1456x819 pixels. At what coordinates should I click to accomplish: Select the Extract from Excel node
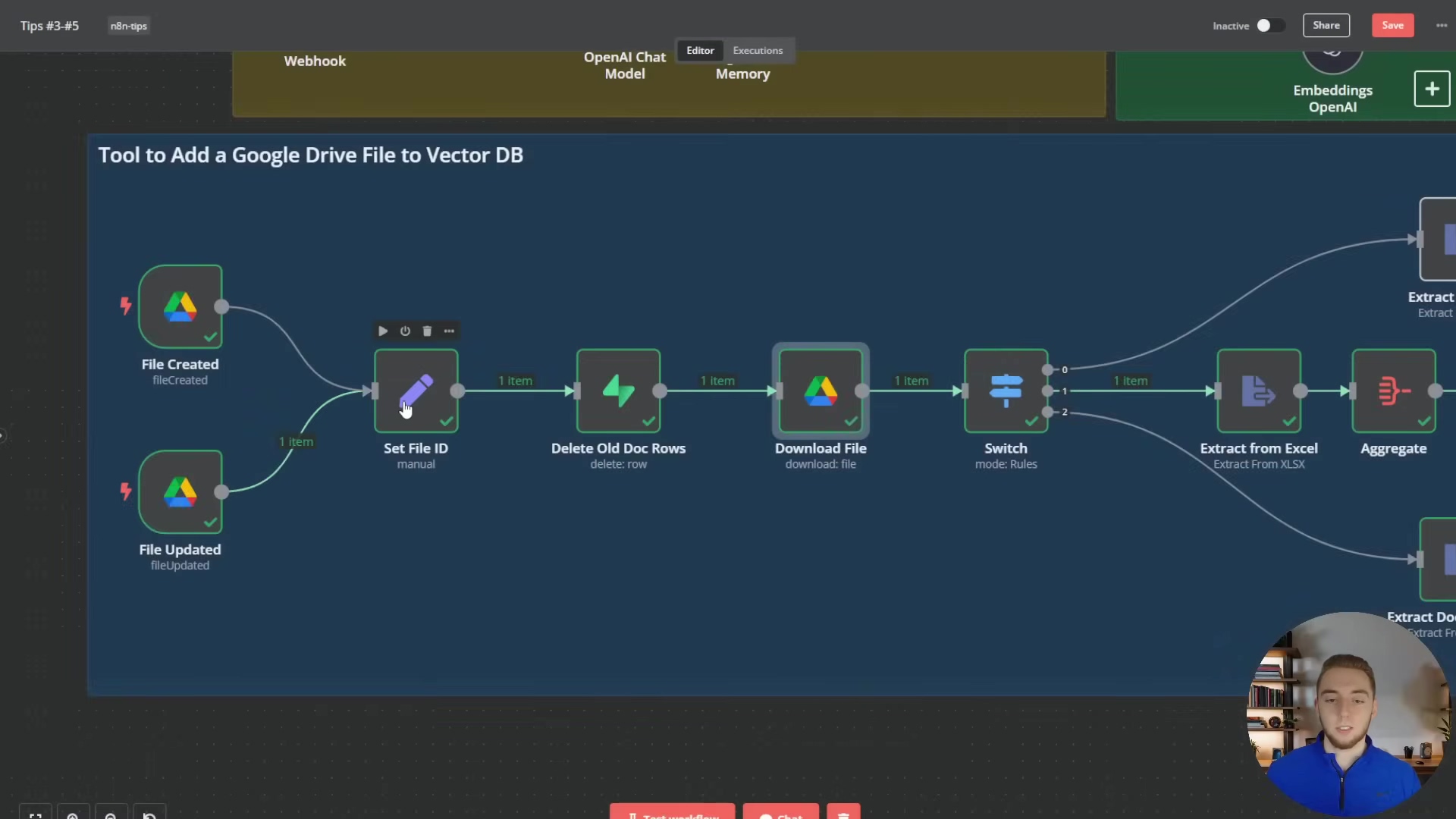pyautogui.click(x=1258, y=391)
